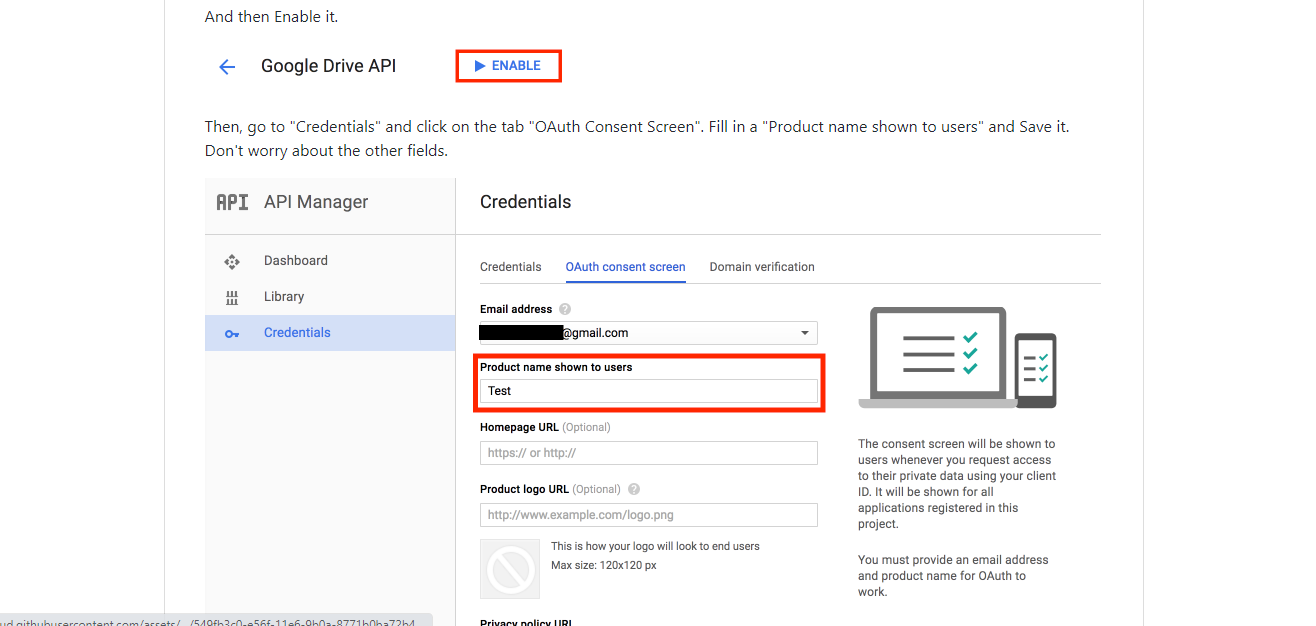Click the Google Drive API title

pos(329,66)
